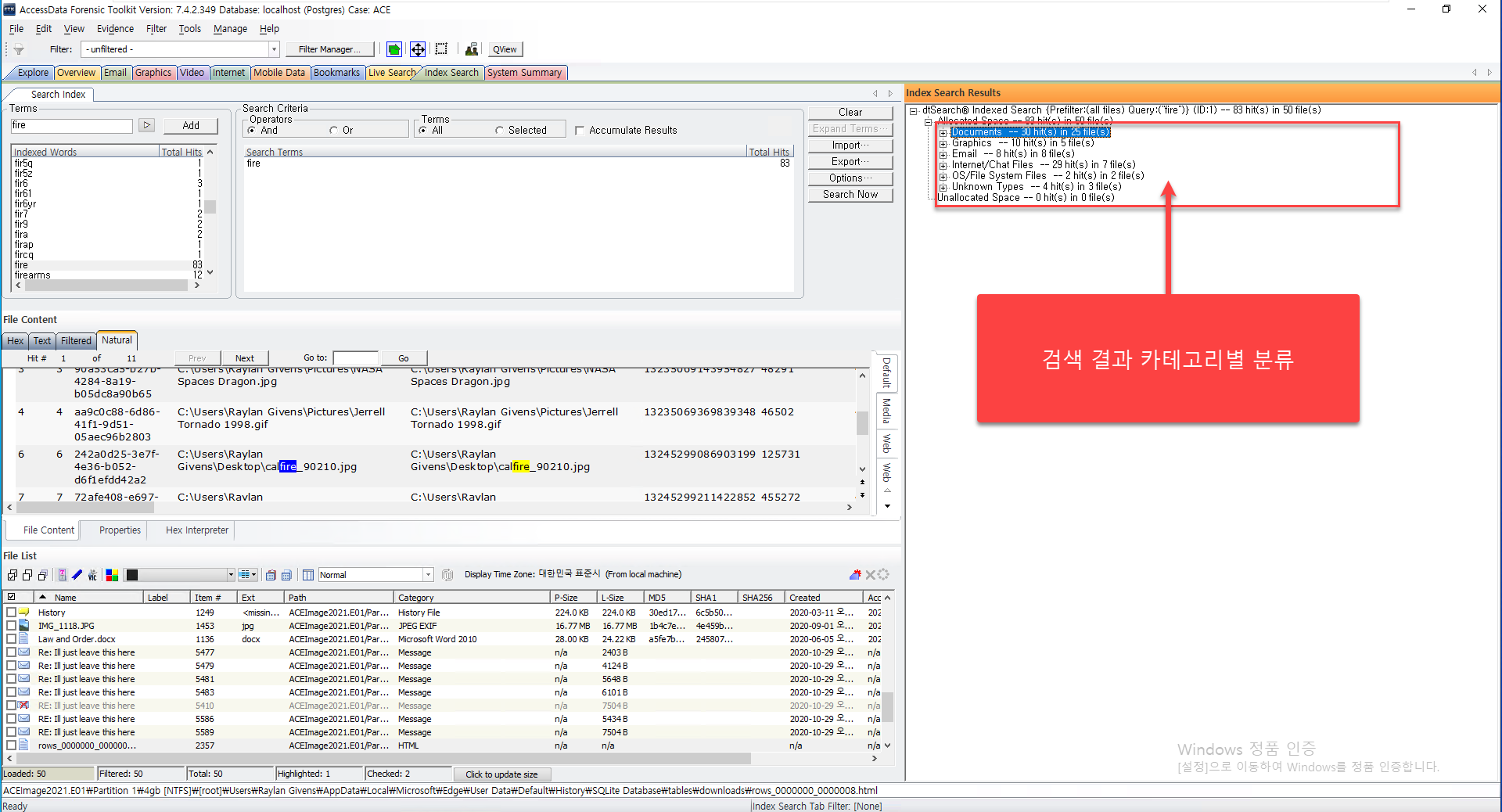Open the Evidence menu

pos(115,29)
